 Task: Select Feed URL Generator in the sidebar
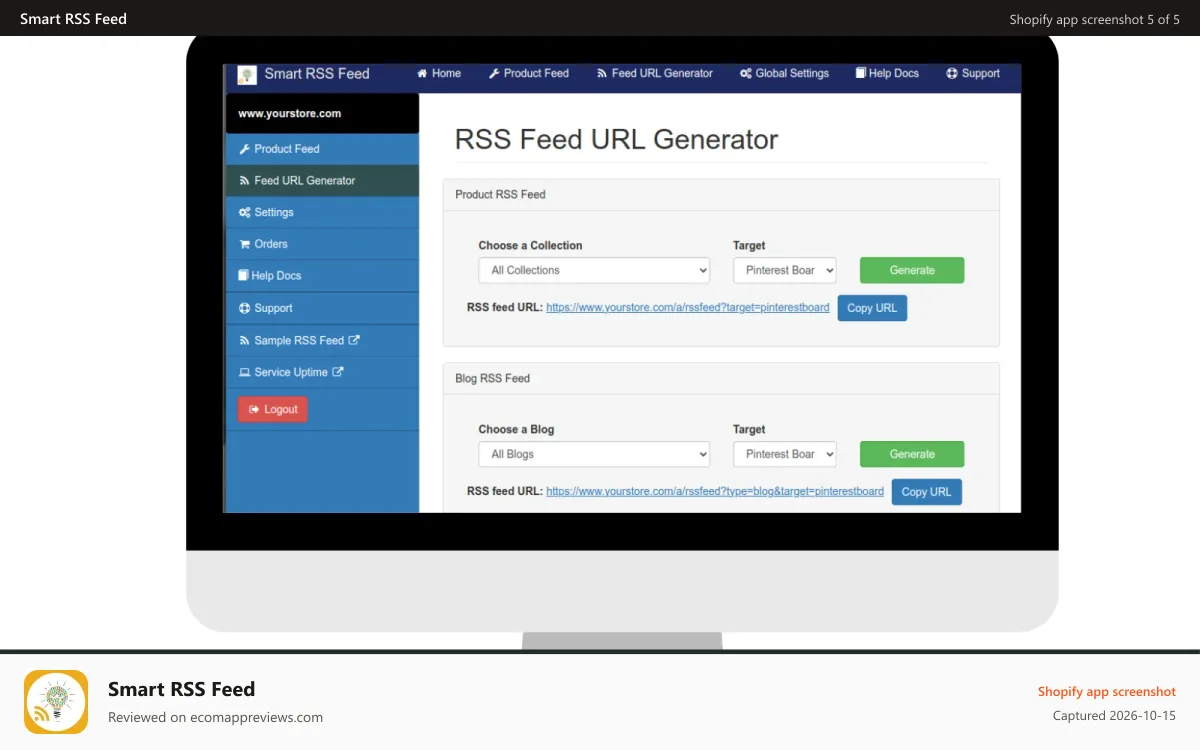322,181
